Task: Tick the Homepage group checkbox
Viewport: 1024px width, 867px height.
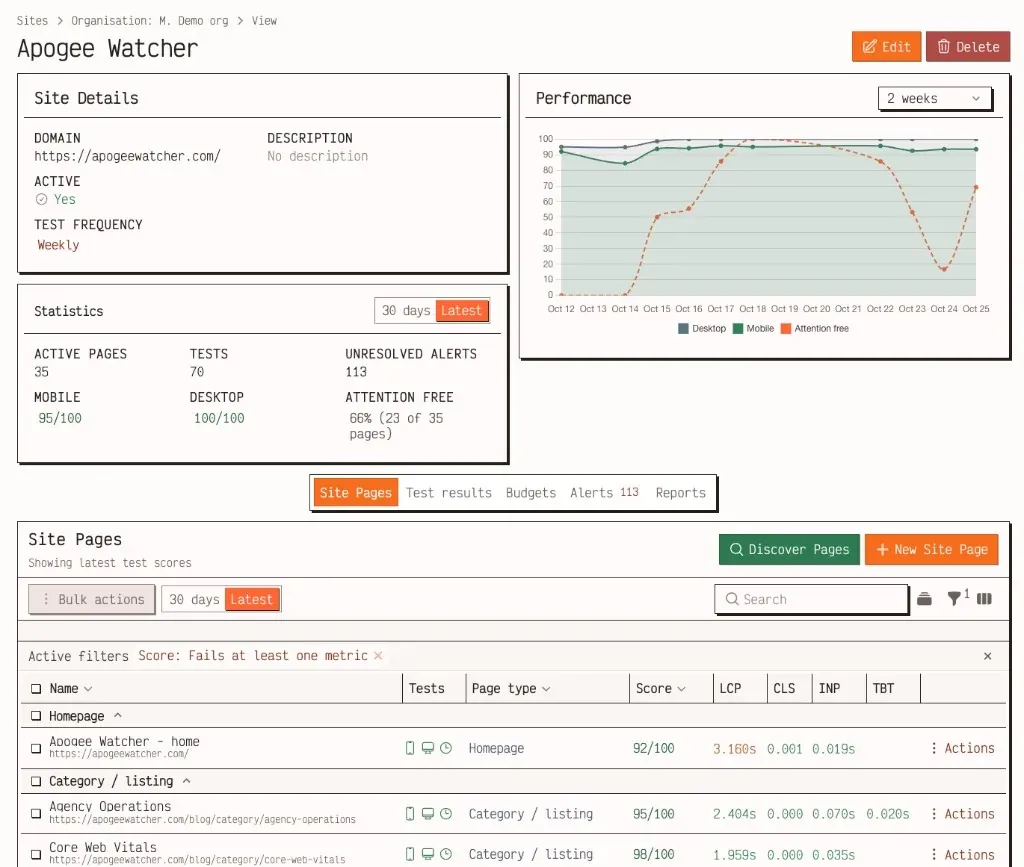Action: coord(36,716)
